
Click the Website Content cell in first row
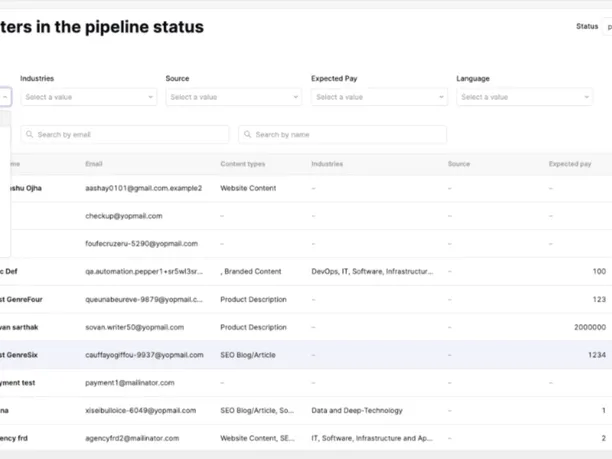tap(248, 188)
